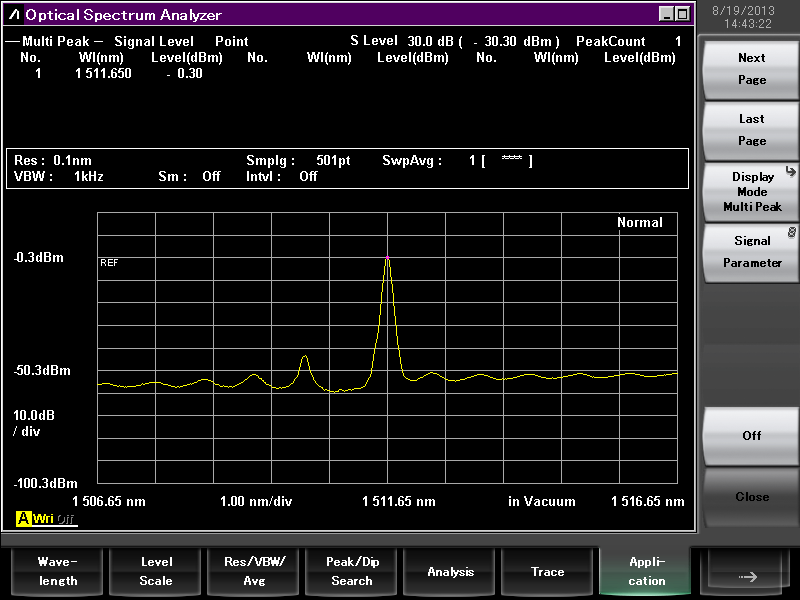
Task: Maximize the Optical Spectrum Analyzer window
Action: [682, 14]
